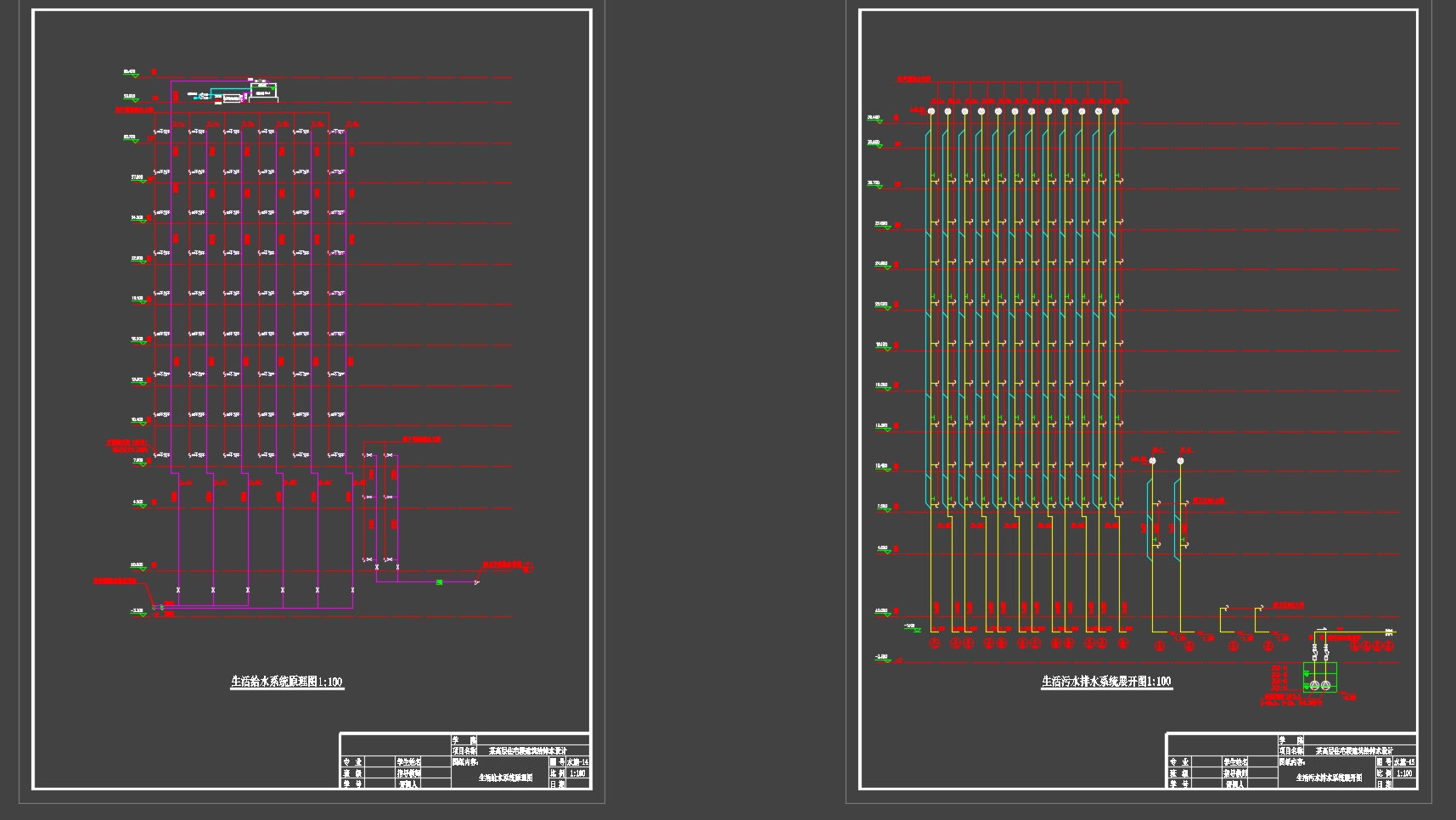
Task: Select the right vent cap of the short risers
Action: 1180,461
